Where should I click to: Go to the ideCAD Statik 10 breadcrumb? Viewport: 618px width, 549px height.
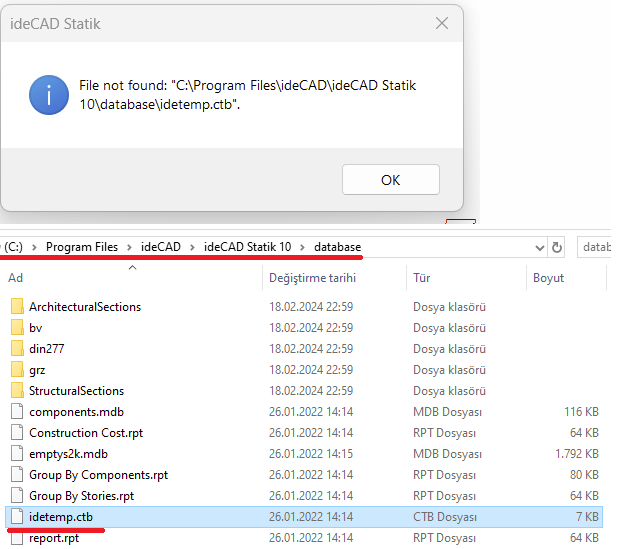(x=250, y=249)
